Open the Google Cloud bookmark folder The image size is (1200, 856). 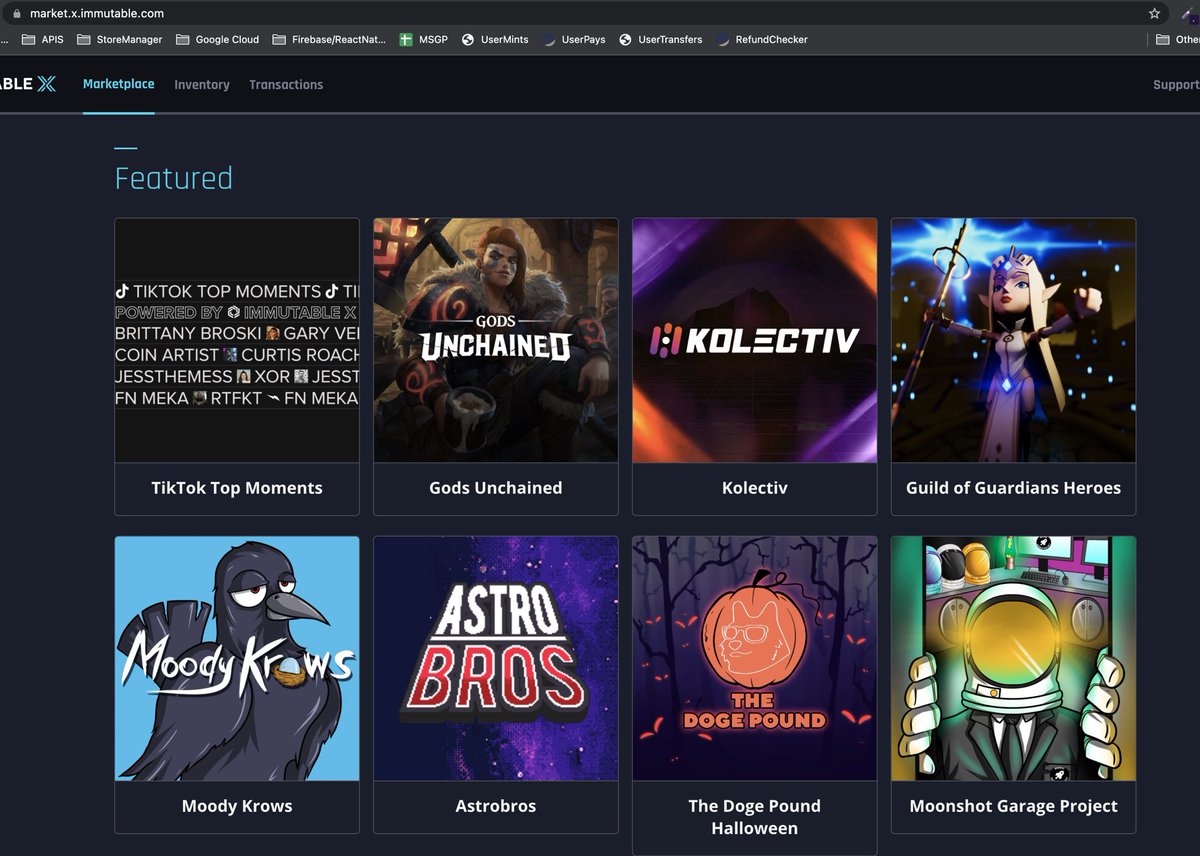217,40
